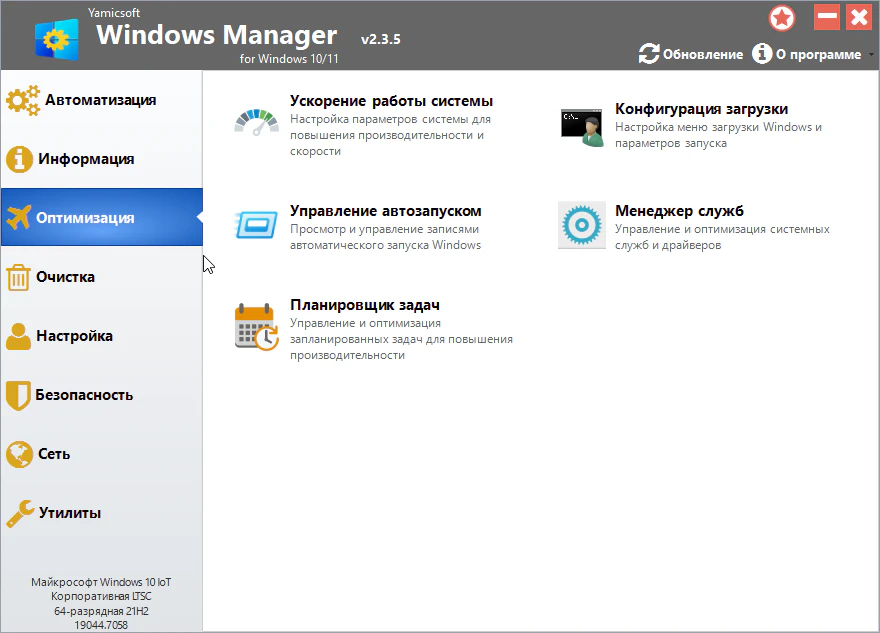Click the autostart manager window icon
Image resolution: width=880 pixels, height=633 pixels.
257,224
